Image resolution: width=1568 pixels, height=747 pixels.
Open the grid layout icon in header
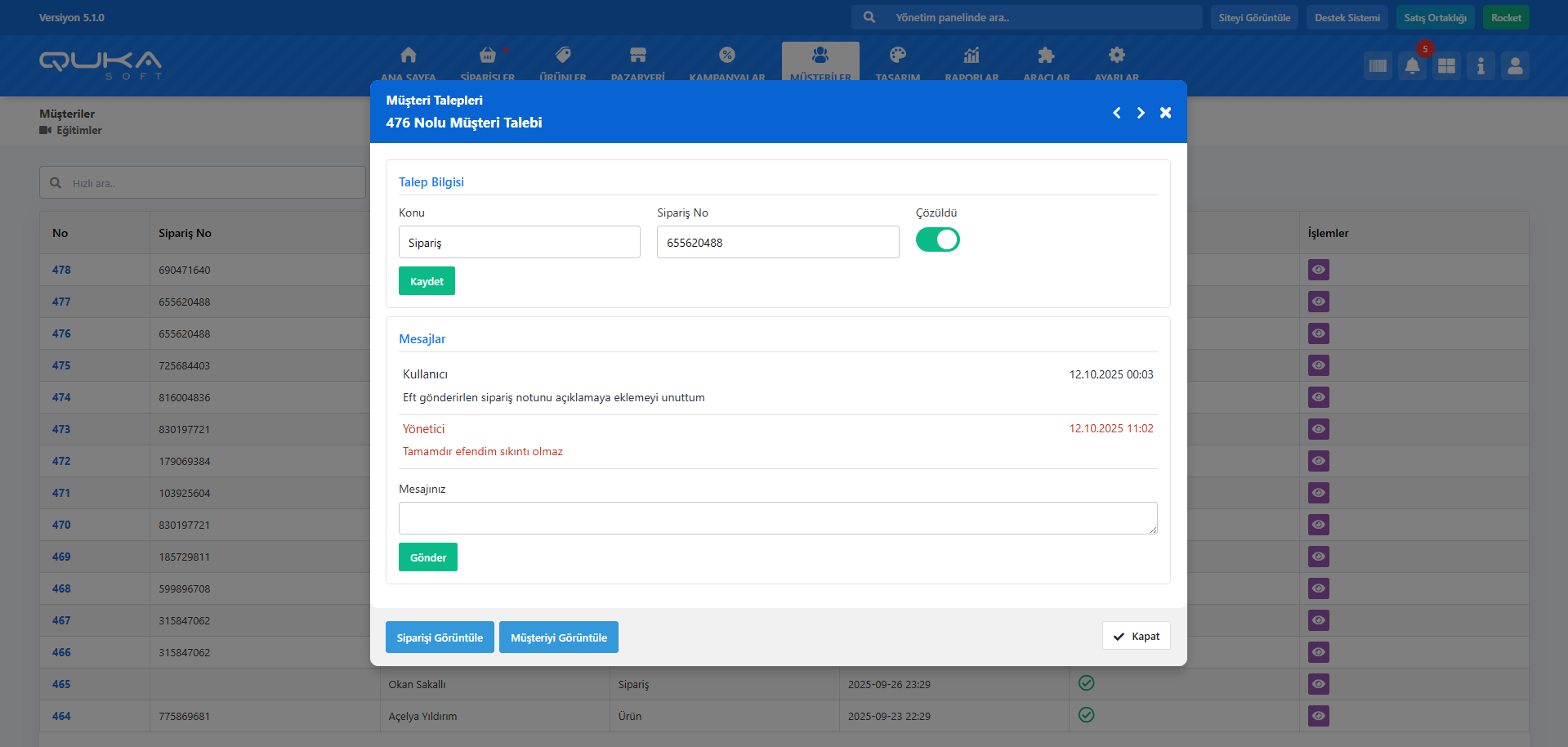[1446, 66]
